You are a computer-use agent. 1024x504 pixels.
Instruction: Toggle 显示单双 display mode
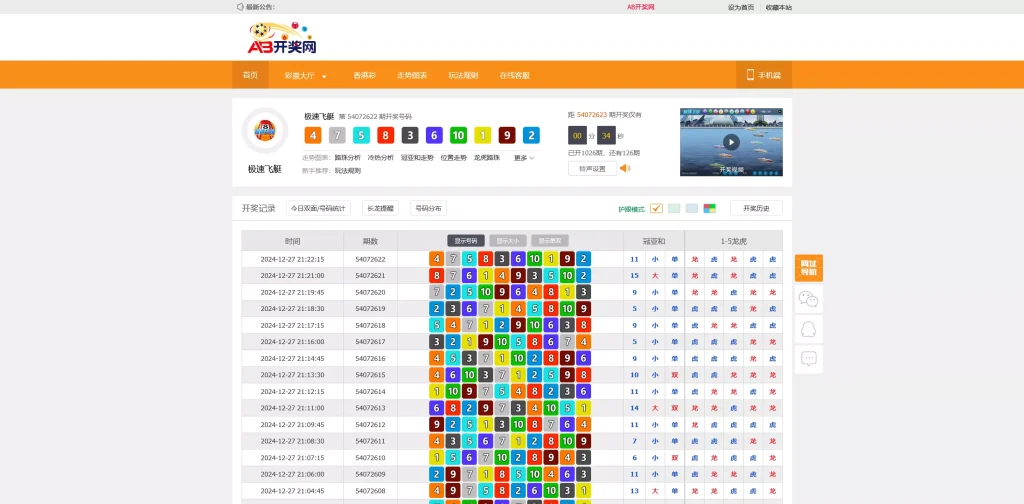point(550,241)
